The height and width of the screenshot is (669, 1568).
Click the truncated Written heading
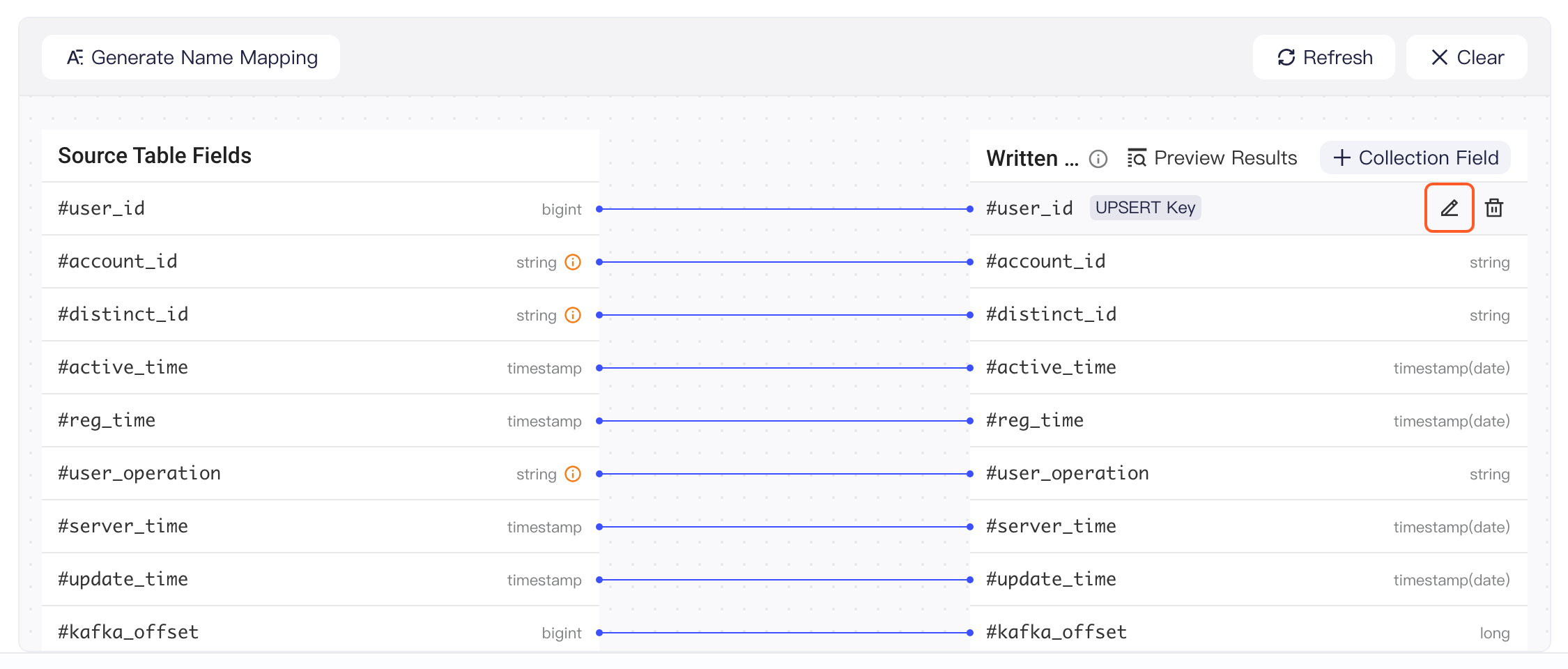pos(1033,159)
